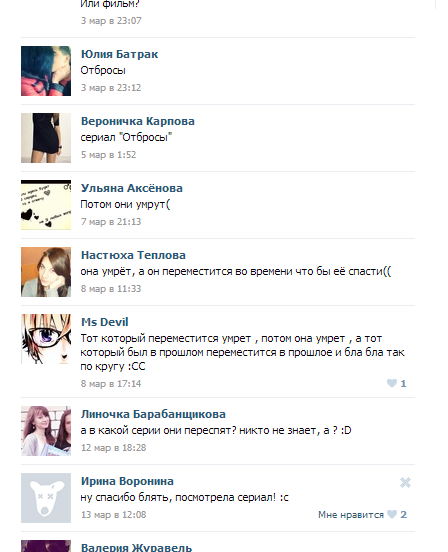Click the heart icon on Ms Devil's comment

392,383
